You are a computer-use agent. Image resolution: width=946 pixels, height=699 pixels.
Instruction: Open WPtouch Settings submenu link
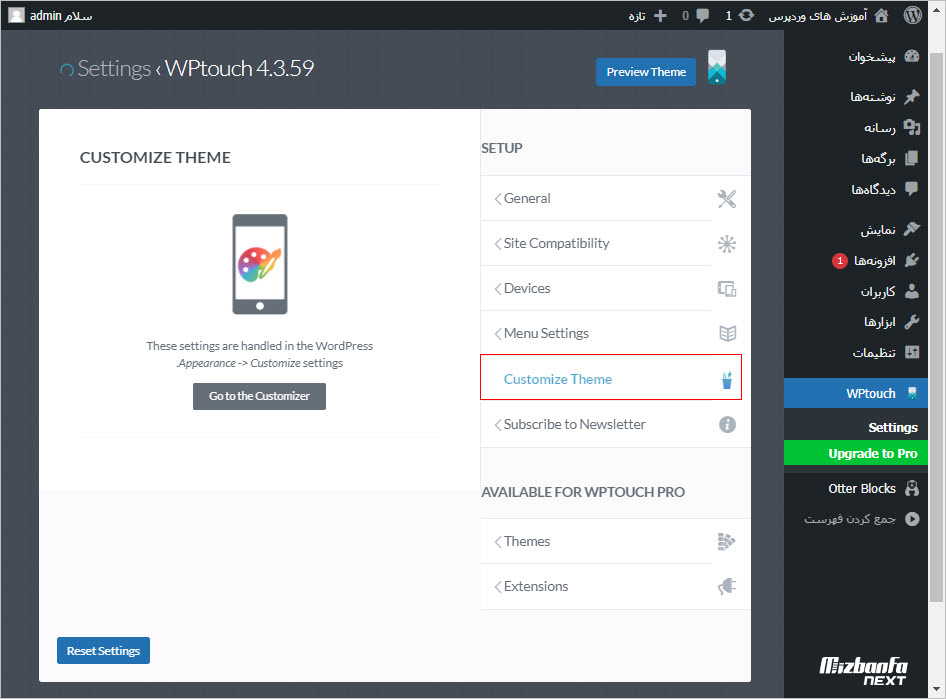coord(893,428)
